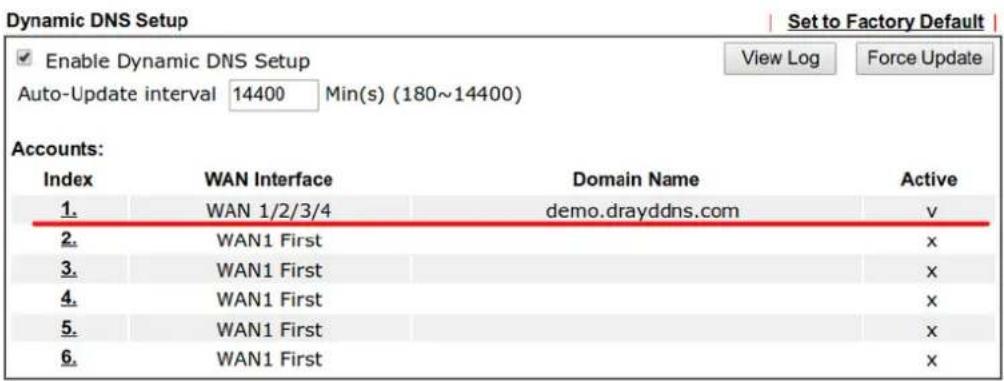Select the demo.drayddns.com domain name cell
Image resolution: width=1004 pixels, height=381 pixels.
[642, 210]
